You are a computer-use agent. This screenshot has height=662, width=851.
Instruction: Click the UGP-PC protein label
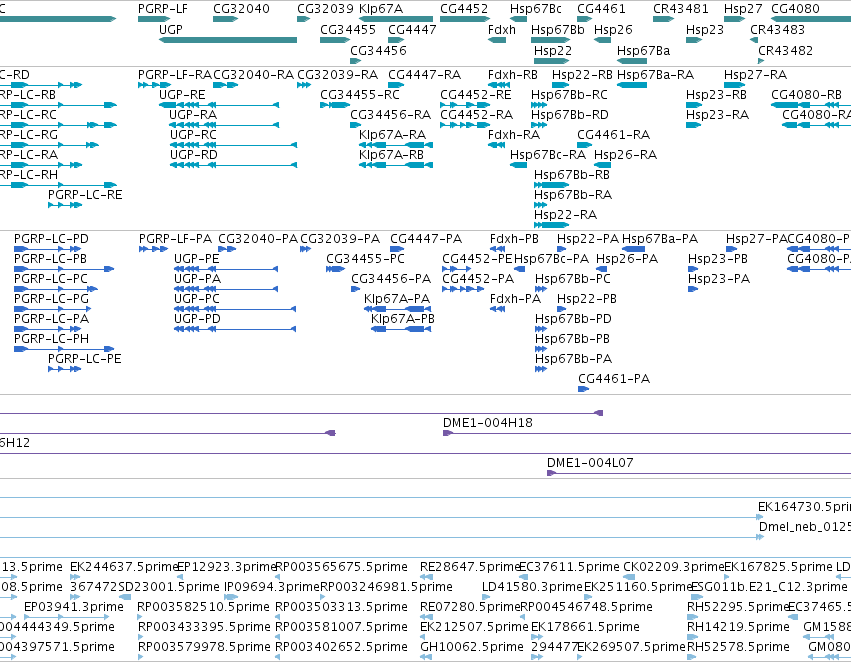196,298
